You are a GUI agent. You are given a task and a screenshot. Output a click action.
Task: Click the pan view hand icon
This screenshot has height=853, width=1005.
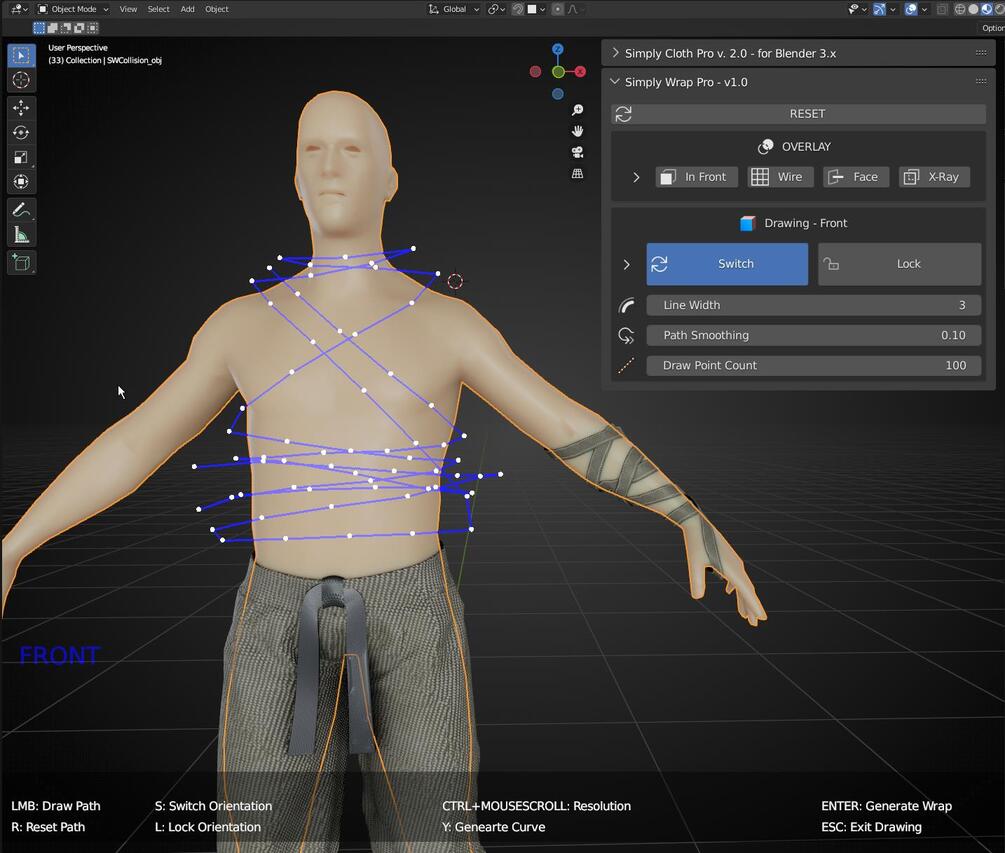[577, 131]
